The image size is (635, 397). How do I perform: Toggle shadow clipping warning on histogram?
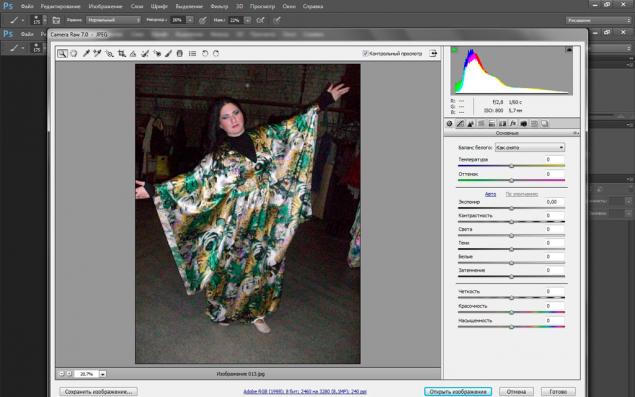point(454,50)
